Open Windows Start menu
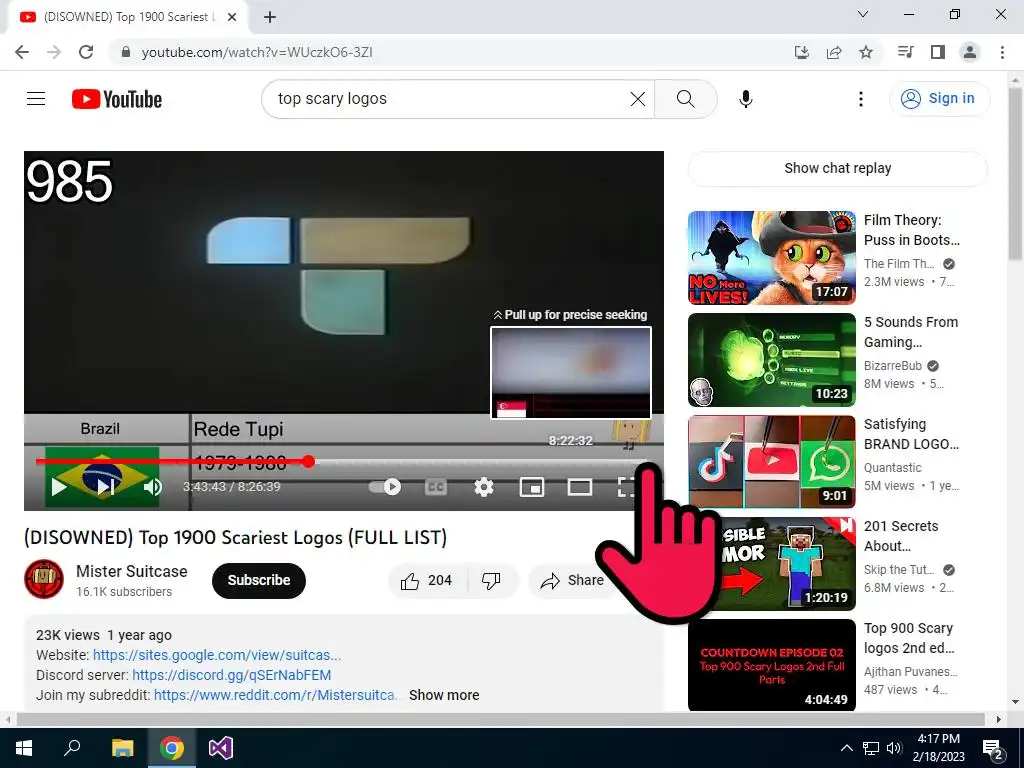Screen dimensions: 1024x768 (24, 748)
